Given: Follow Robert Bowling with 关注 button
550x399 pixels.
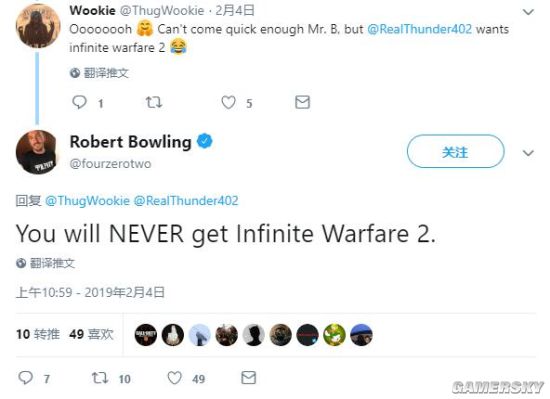Looking at the screenshot, I should 456,151.
